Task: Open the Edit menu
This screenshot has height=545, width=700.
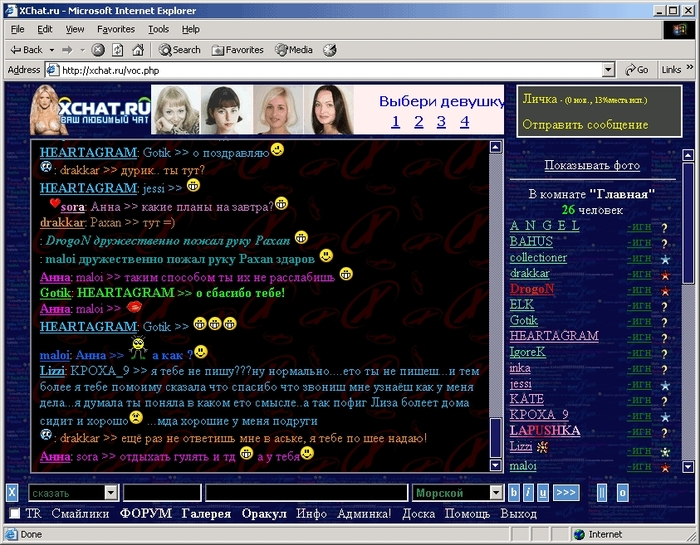Action: click(45, 29)
